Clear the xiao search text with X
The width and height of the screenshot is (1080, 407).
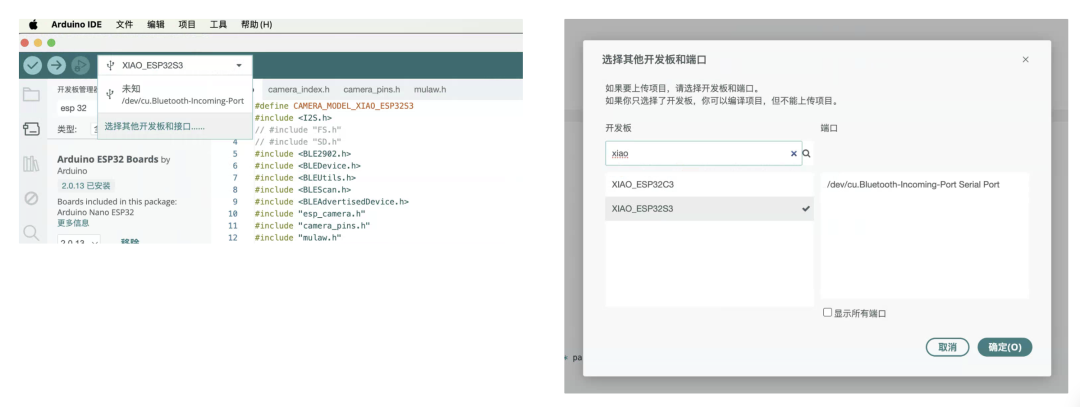tap(793, 154)
